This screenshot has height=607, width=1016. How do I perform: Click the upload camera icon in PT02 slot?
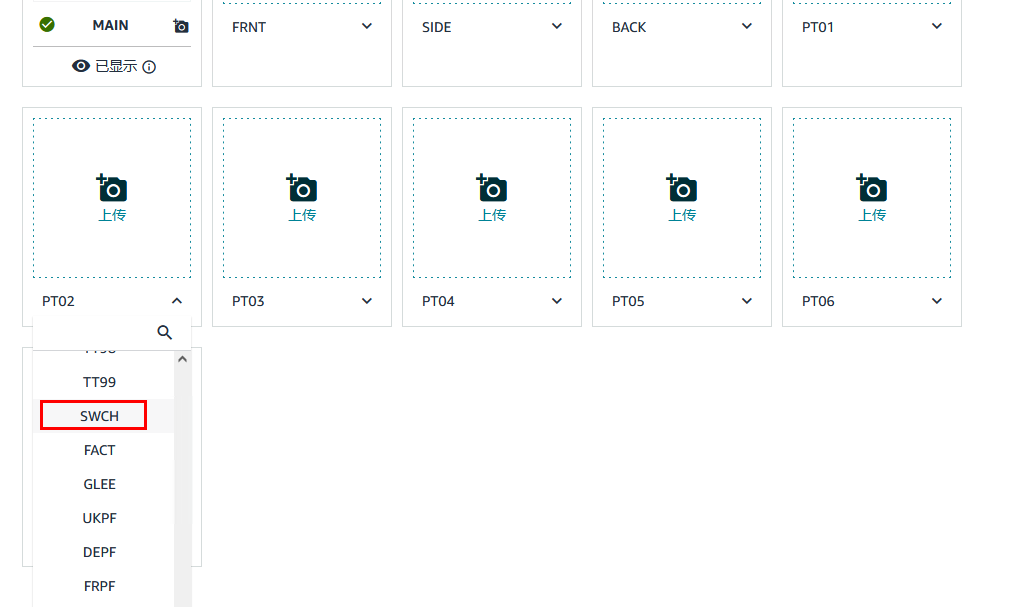coord(112,188)
